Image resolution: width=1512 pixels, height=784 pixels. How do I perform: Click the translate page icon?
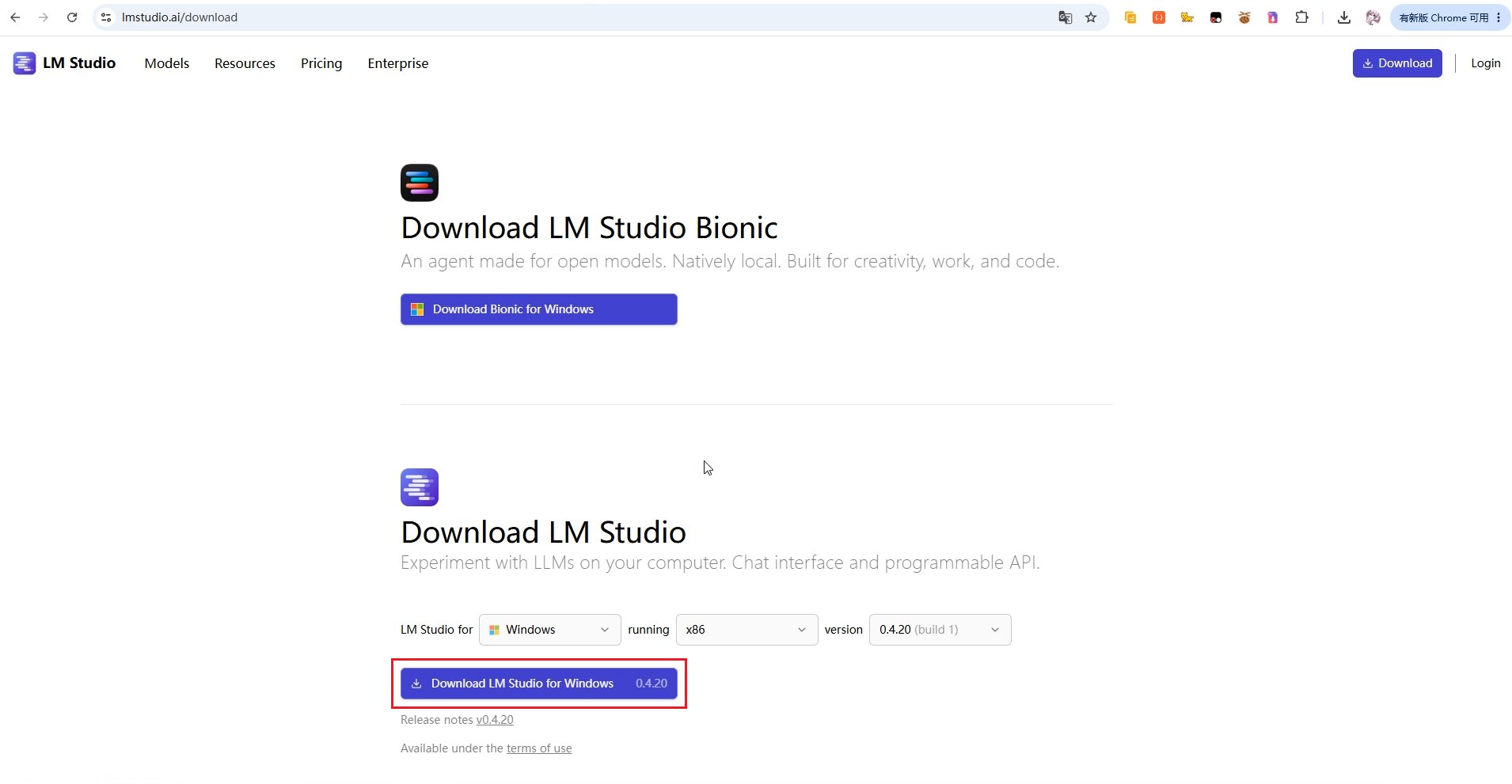1066,17
